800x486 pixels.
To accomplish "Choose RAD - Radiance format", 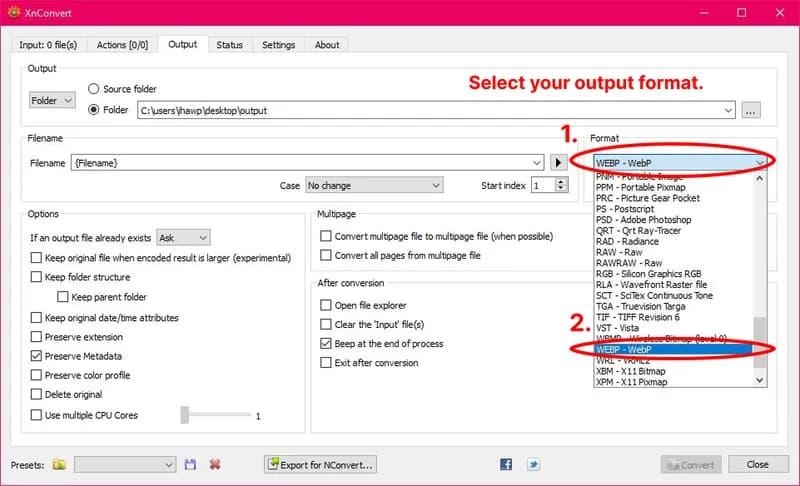I will 673,241.
